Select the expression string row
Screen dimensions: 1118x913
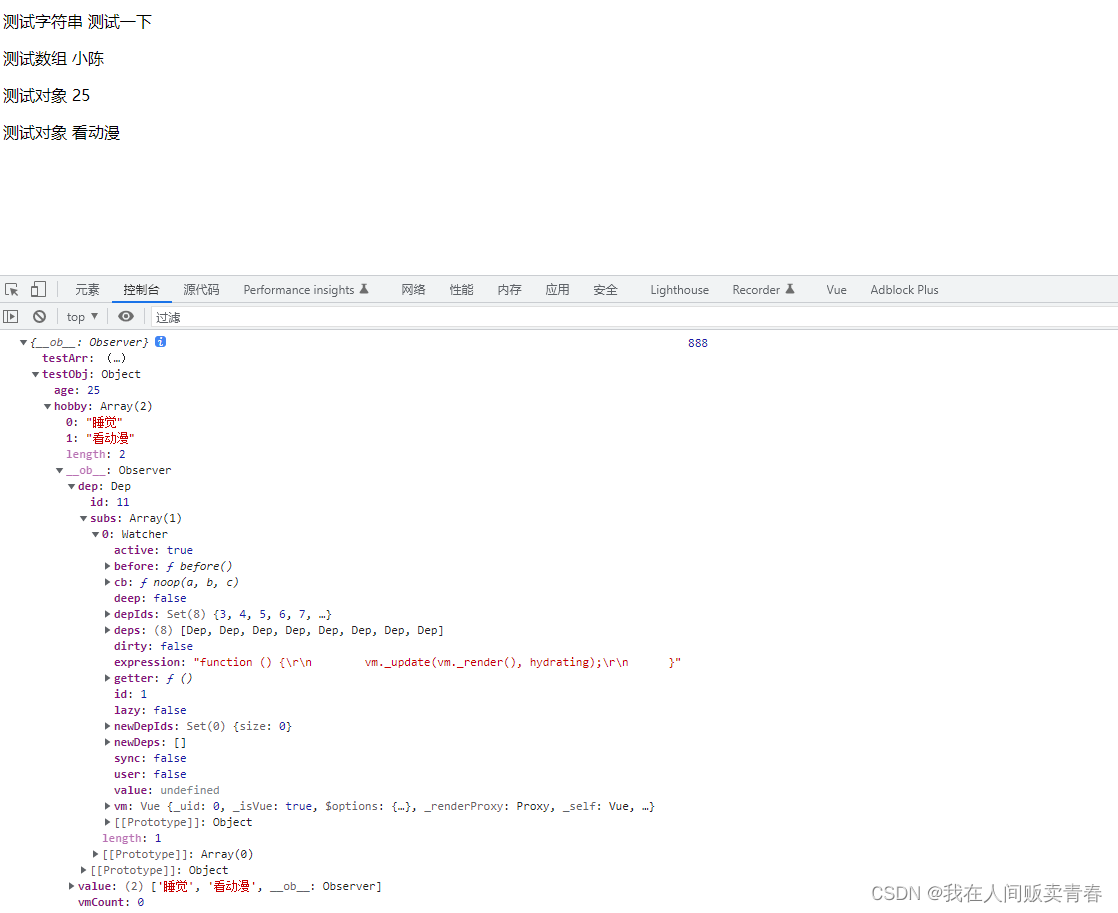[x=397, y=662]
